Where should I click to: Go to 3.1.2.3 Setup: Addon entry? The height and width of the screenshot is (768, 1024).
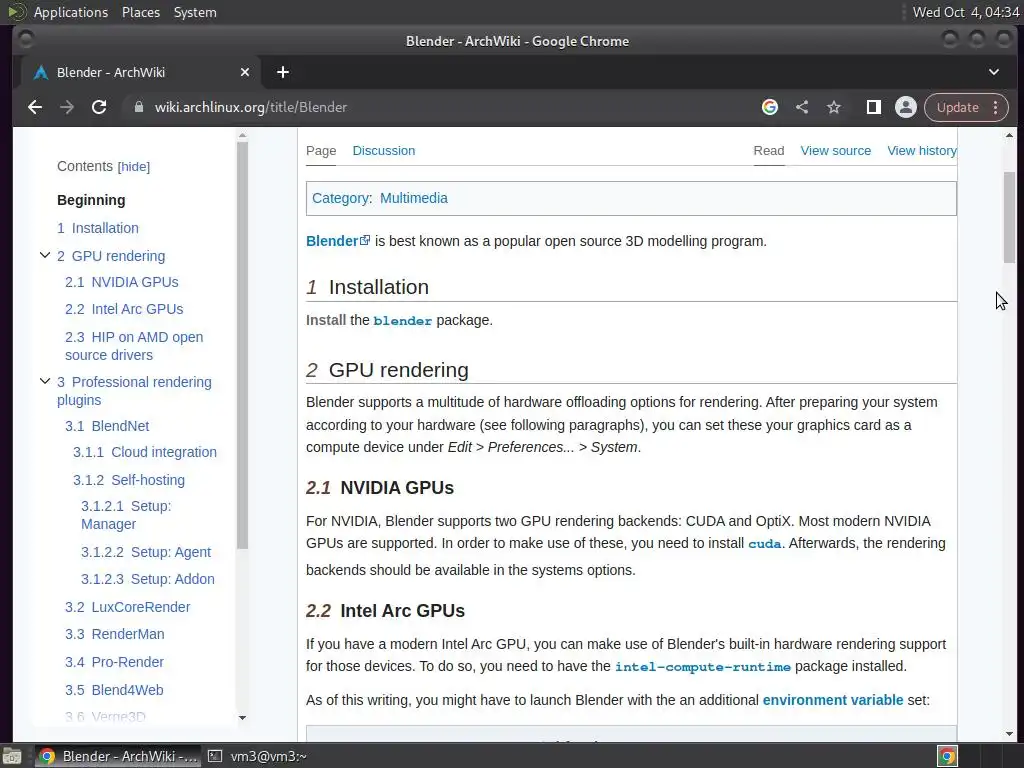(148, 579)
